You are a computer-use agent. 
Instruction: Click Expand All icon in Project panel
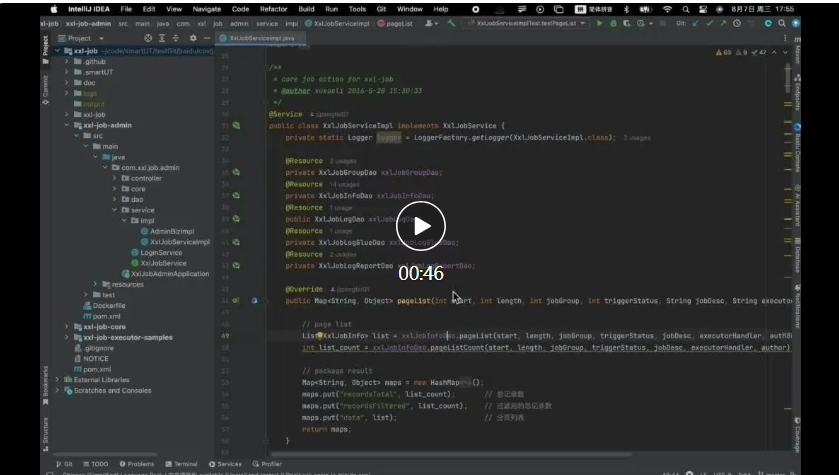point(162,38)
